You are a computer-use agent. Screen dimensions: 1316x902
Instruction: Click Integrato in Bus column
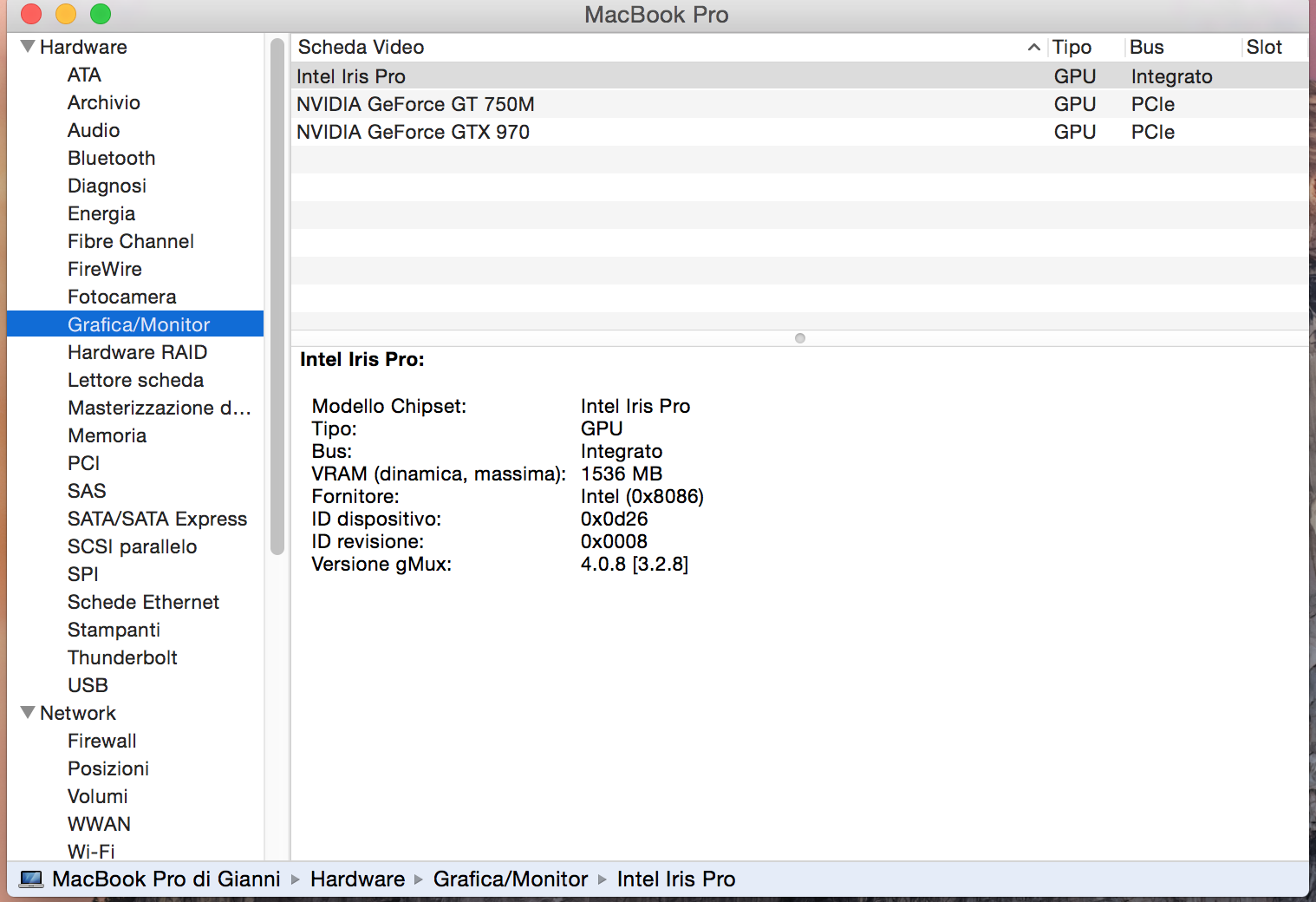tap(1171, 76)
